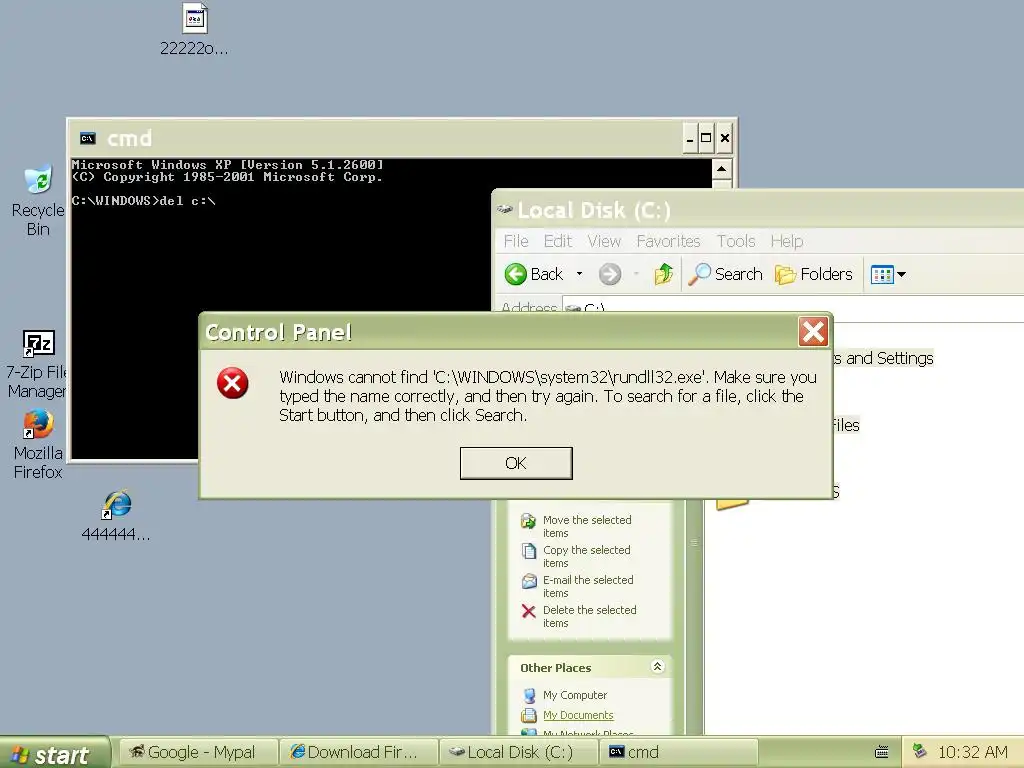Click the Back button in Local Disk window
The height and width of the screenshot is (768, 1024).
pyautogui.click(x=534, y=274)
